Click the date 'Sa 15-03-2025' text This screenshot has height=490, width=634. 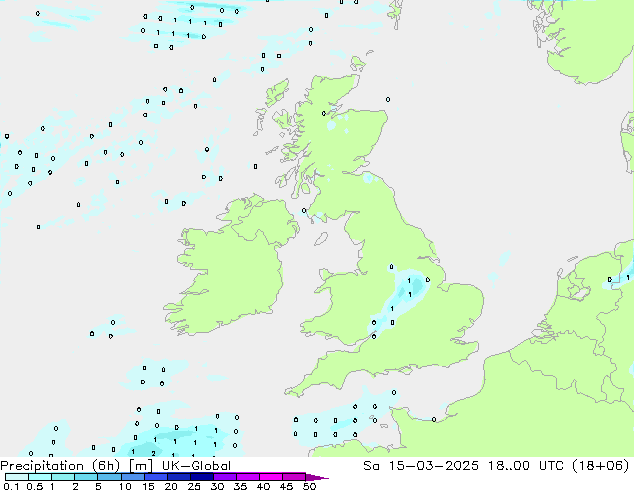point(421,466)
